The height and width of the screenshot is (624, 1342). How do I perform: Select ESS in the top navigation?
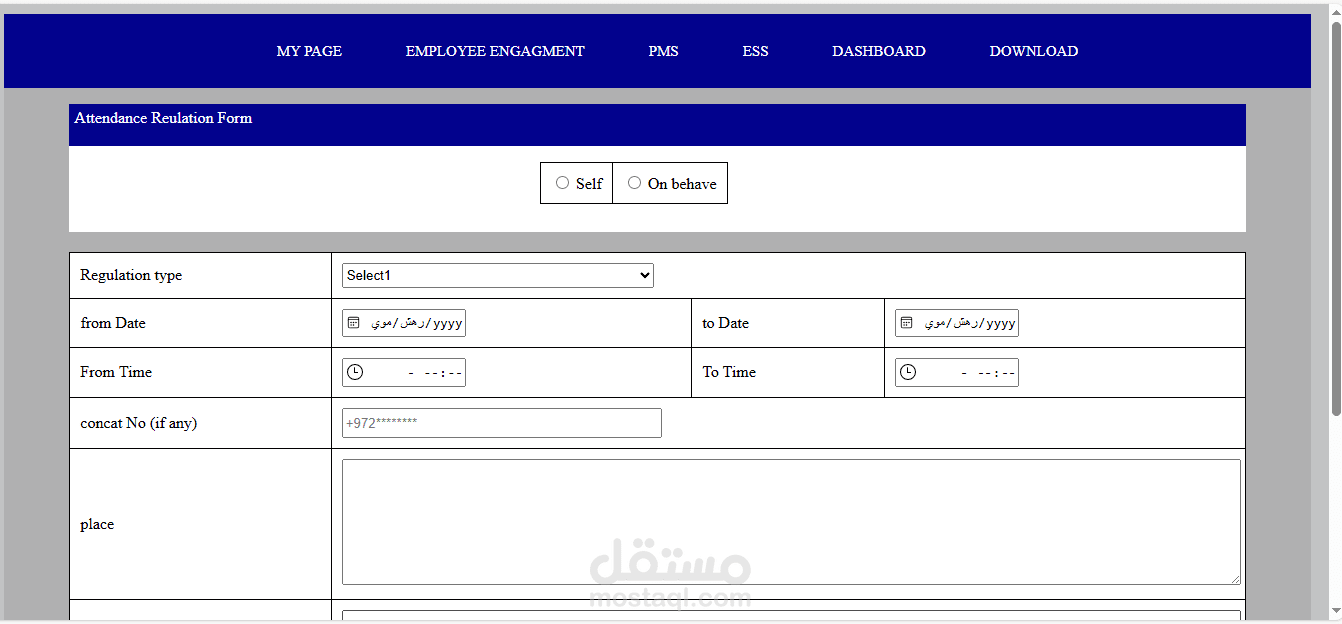[755, 51]
